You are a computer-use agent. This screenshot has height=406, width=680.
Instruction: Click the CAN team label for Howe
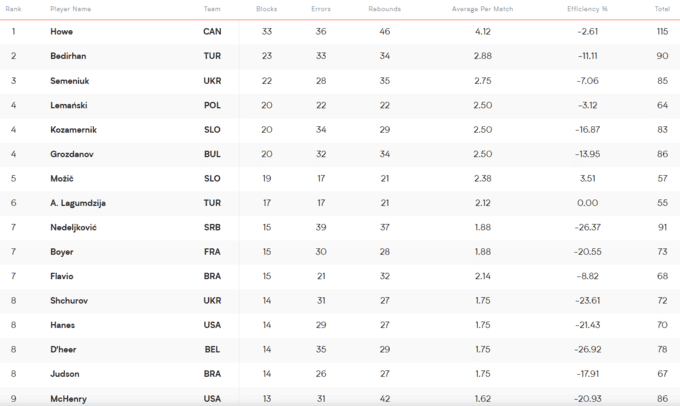212,32
